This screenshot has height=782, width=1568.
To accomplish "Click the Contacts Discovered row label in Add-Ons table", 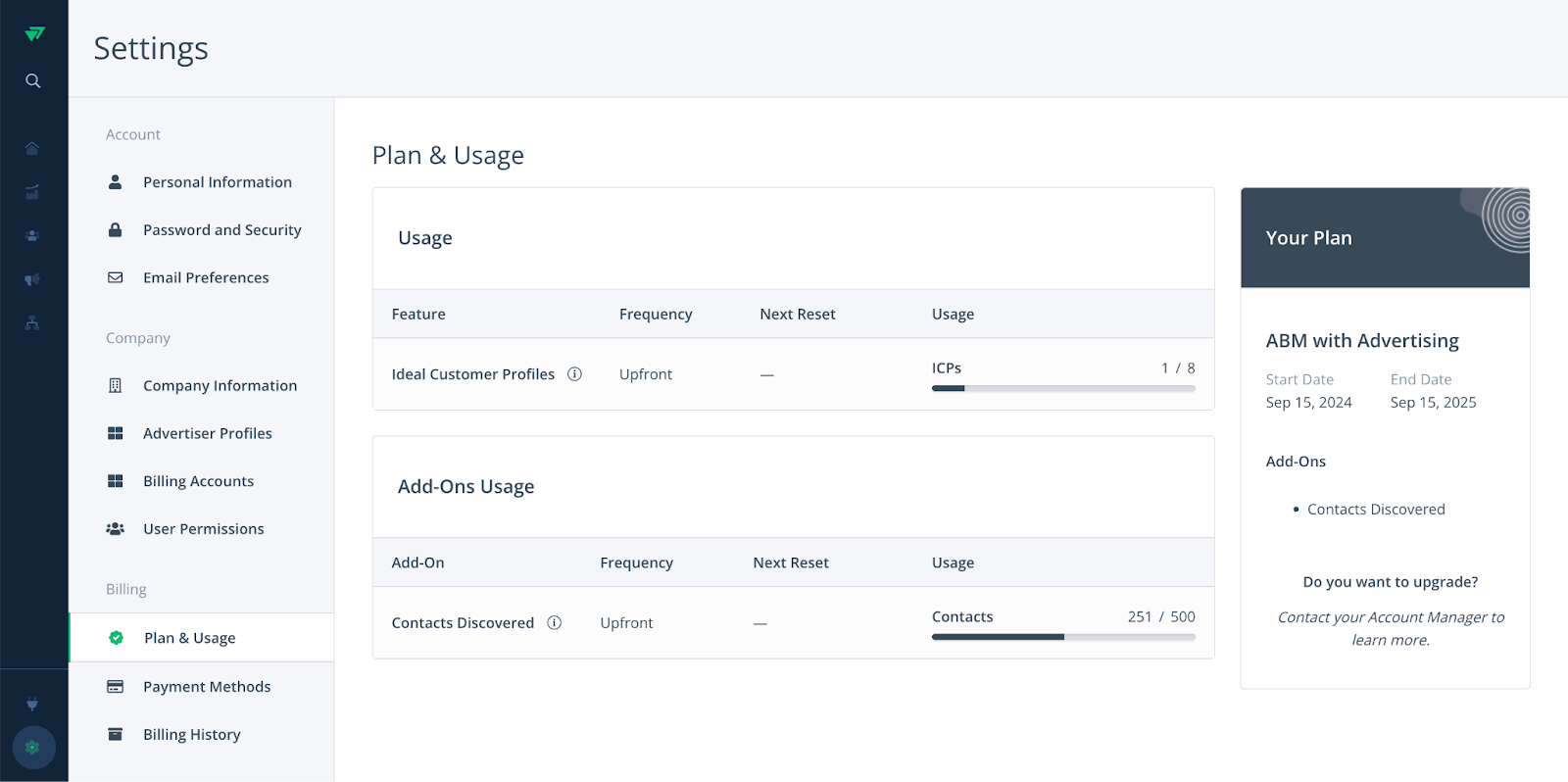I will tap(463, 622).
